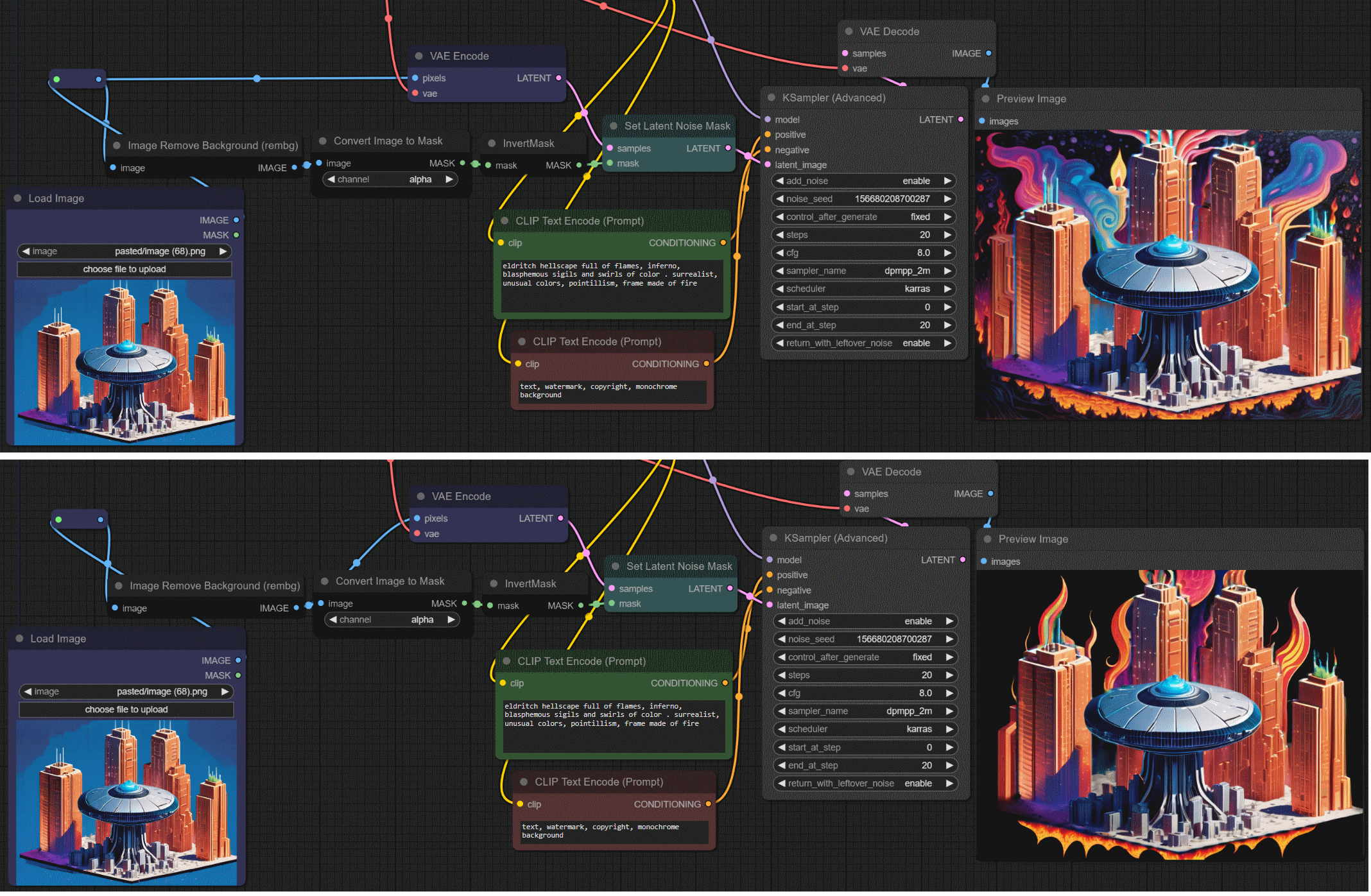Image resolution: width=1371 pixels, height=896 pixels.
Task: Increase noise_seed with right arrow in upper KSampler
Action: 947,199
